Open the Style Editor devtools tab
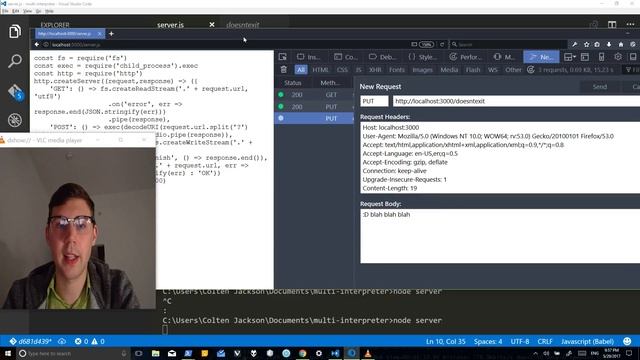640x360 pixels. (x=422, y=57)
